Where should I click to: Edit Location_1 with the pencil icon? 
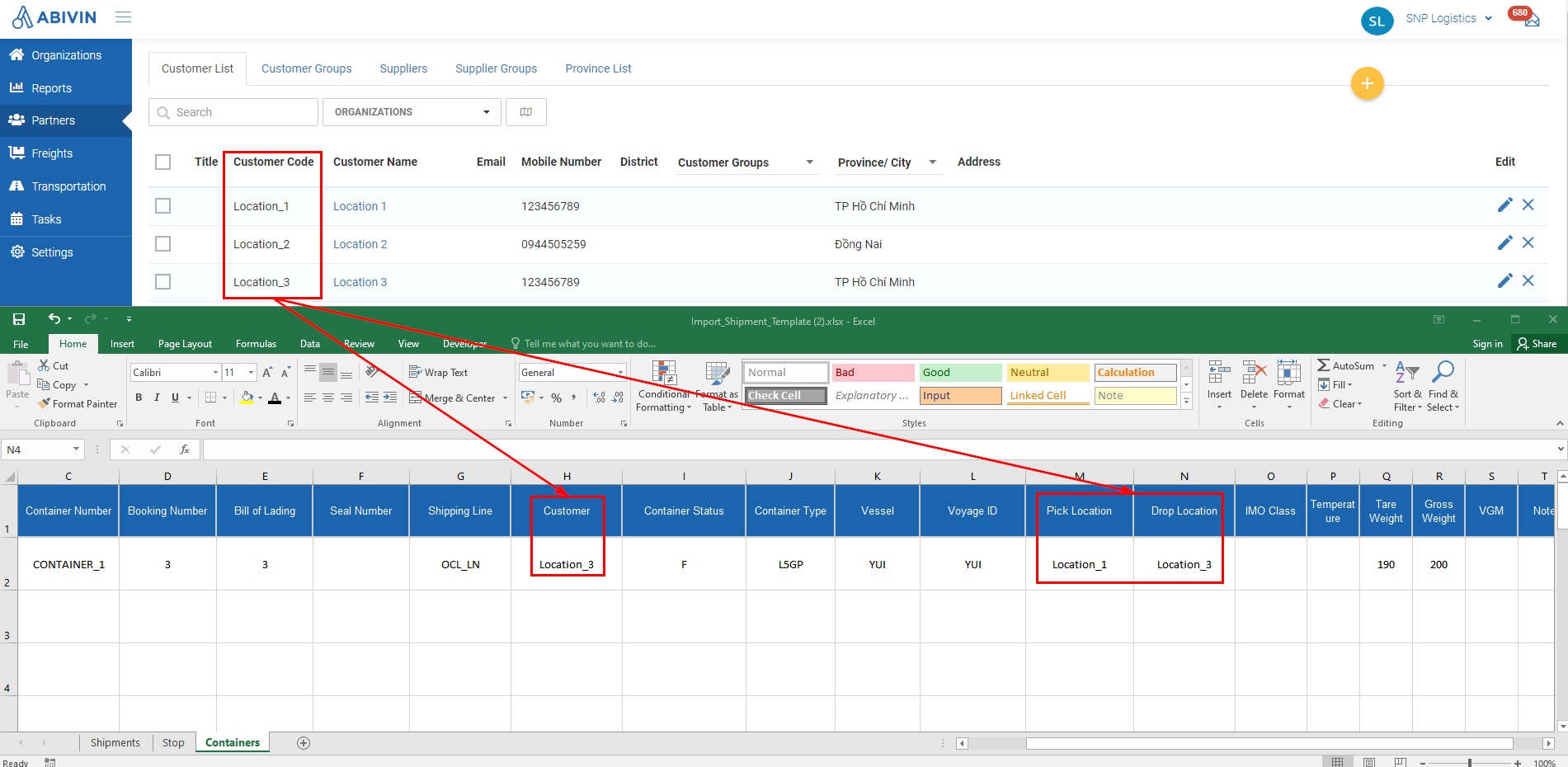(x=1504, y=205)
